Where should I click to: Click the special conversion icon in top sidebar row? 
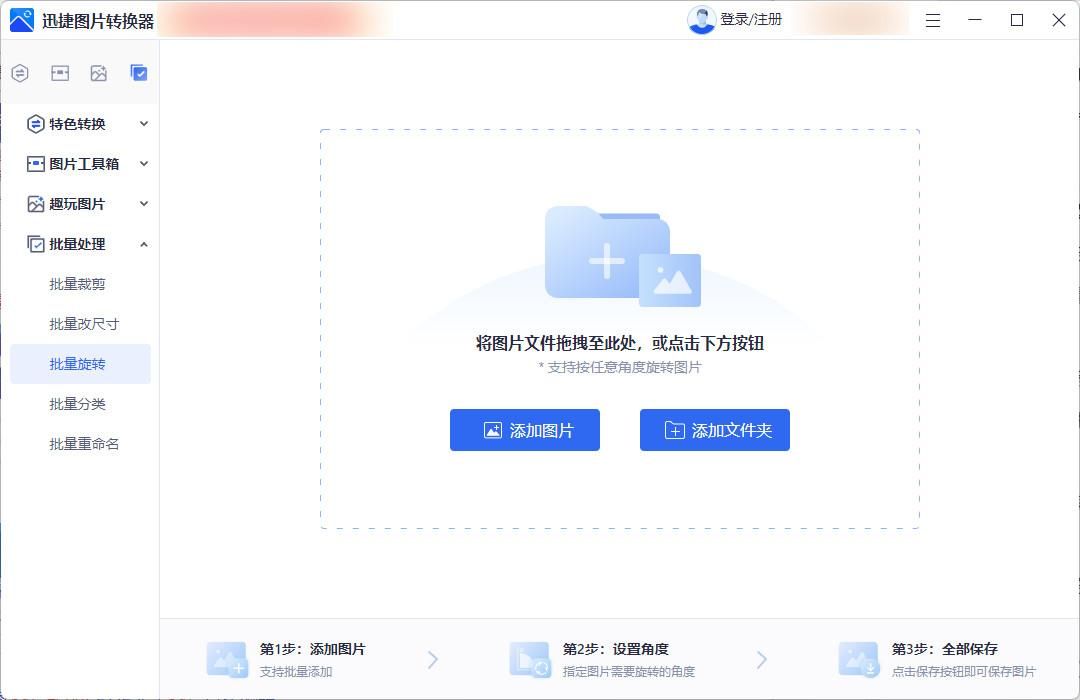point(20,73)
